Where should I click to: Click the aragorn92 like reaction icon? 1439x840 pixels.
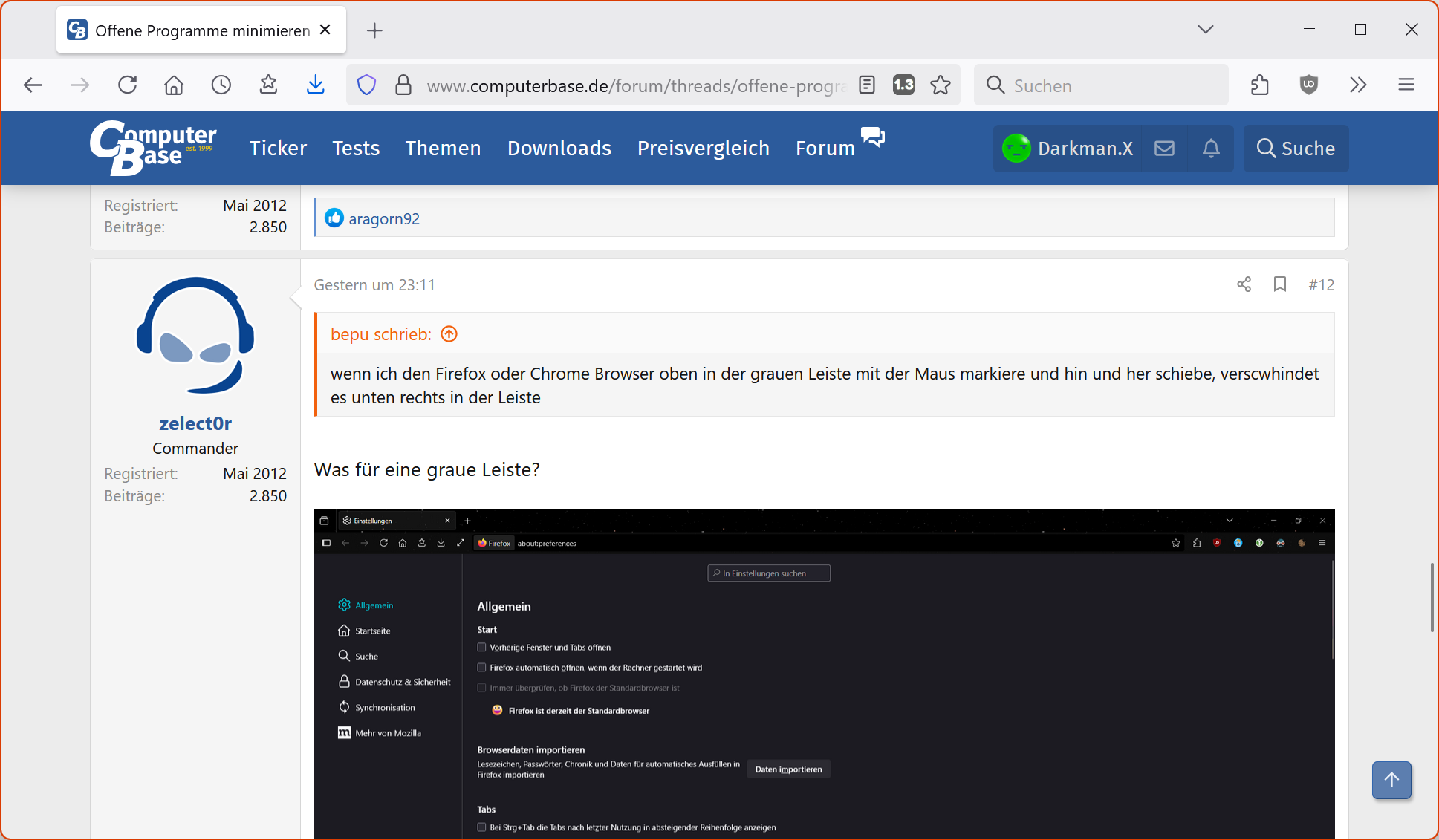point(334,218)
